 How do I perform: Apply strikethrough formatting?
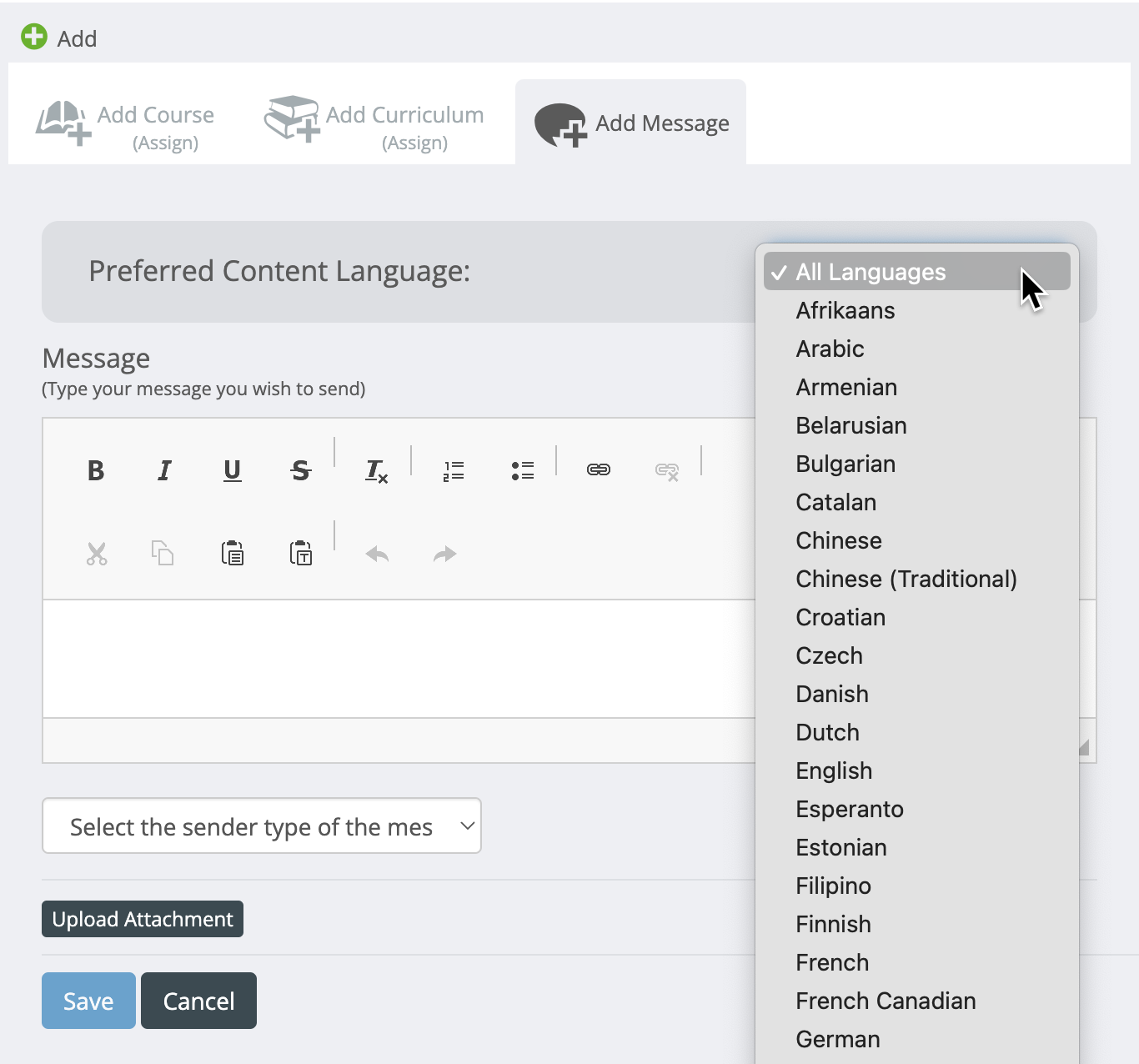pos(301,471)
